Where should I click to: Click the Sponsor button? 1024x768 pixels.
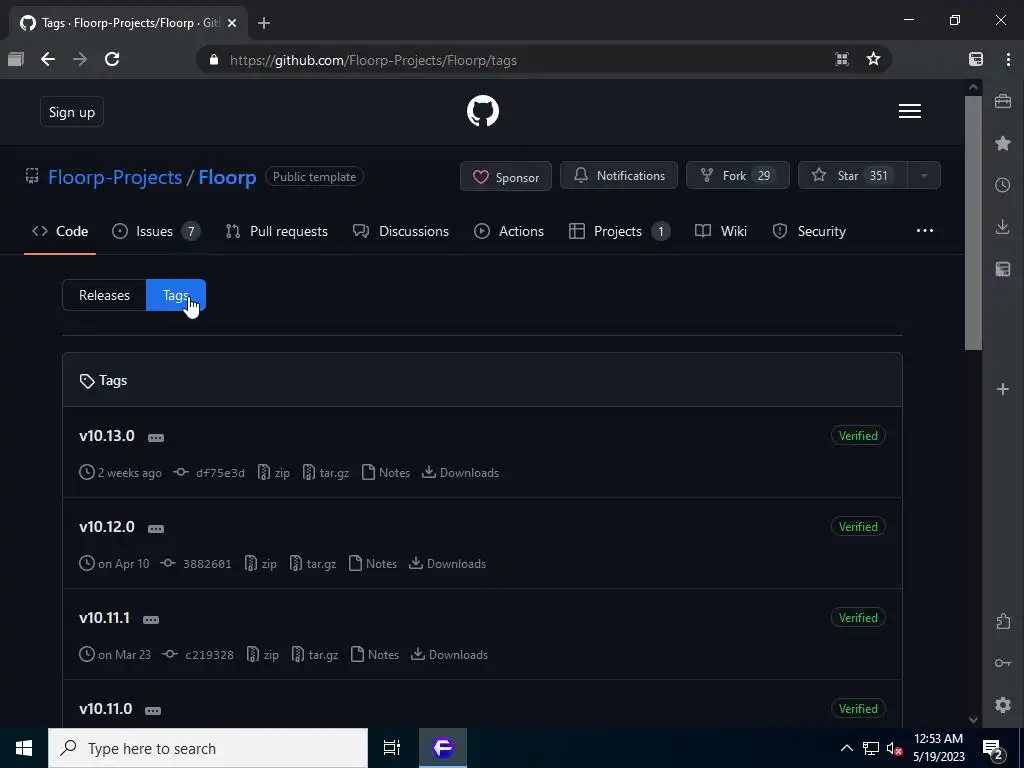click(505, 176)
